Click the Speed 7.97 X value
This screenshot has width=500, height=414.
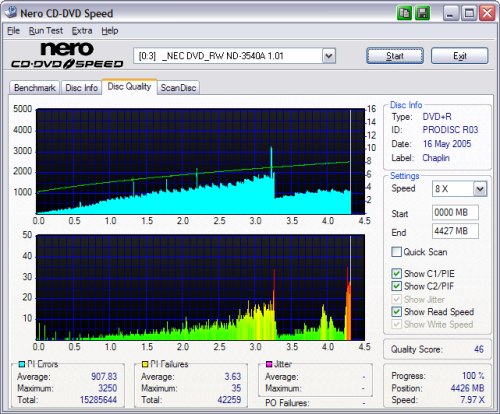click(x=472, y=400)
